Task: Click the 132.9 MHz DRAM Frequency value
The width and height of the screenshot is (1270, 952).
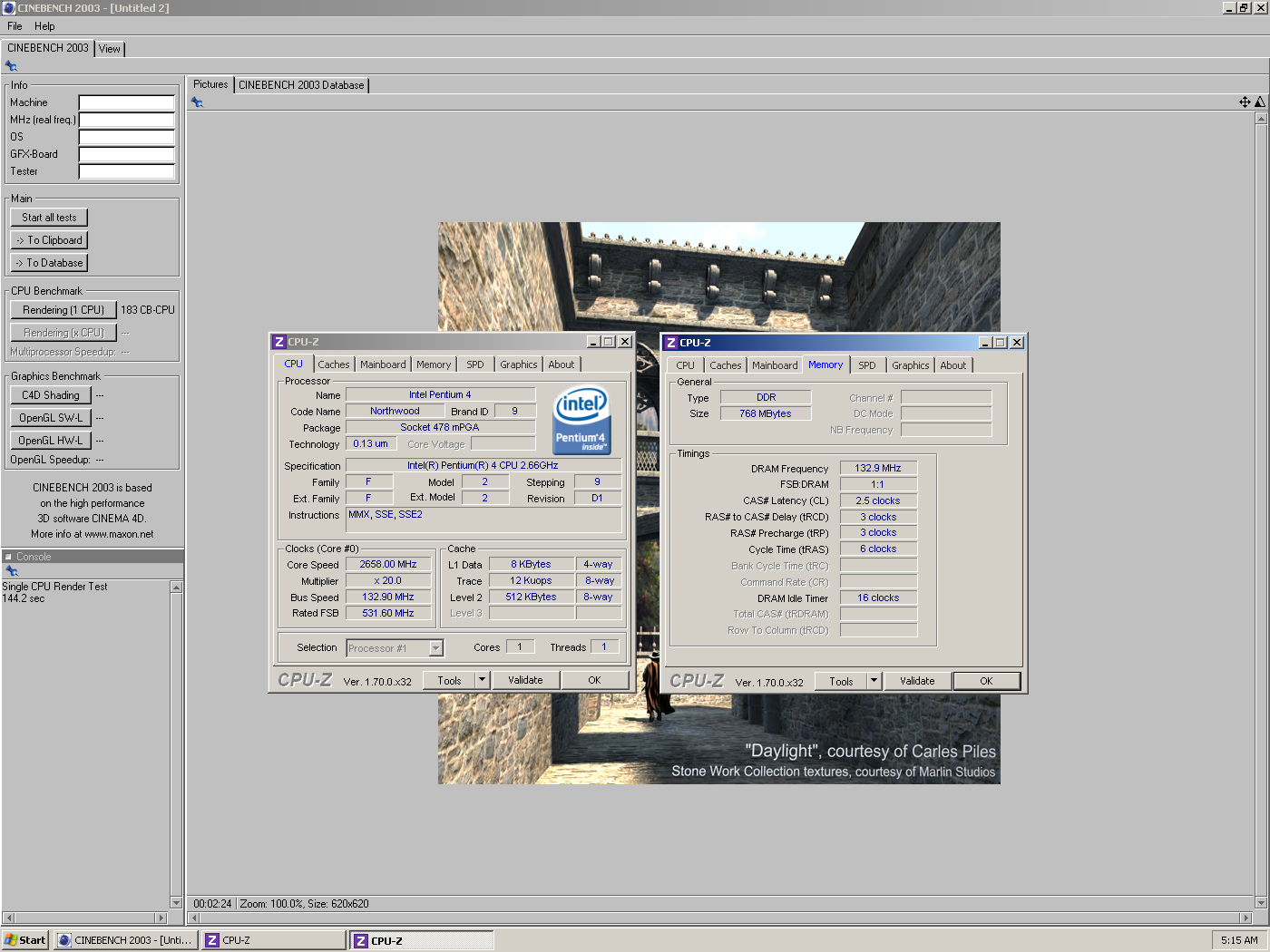Action: click(878, 468)
